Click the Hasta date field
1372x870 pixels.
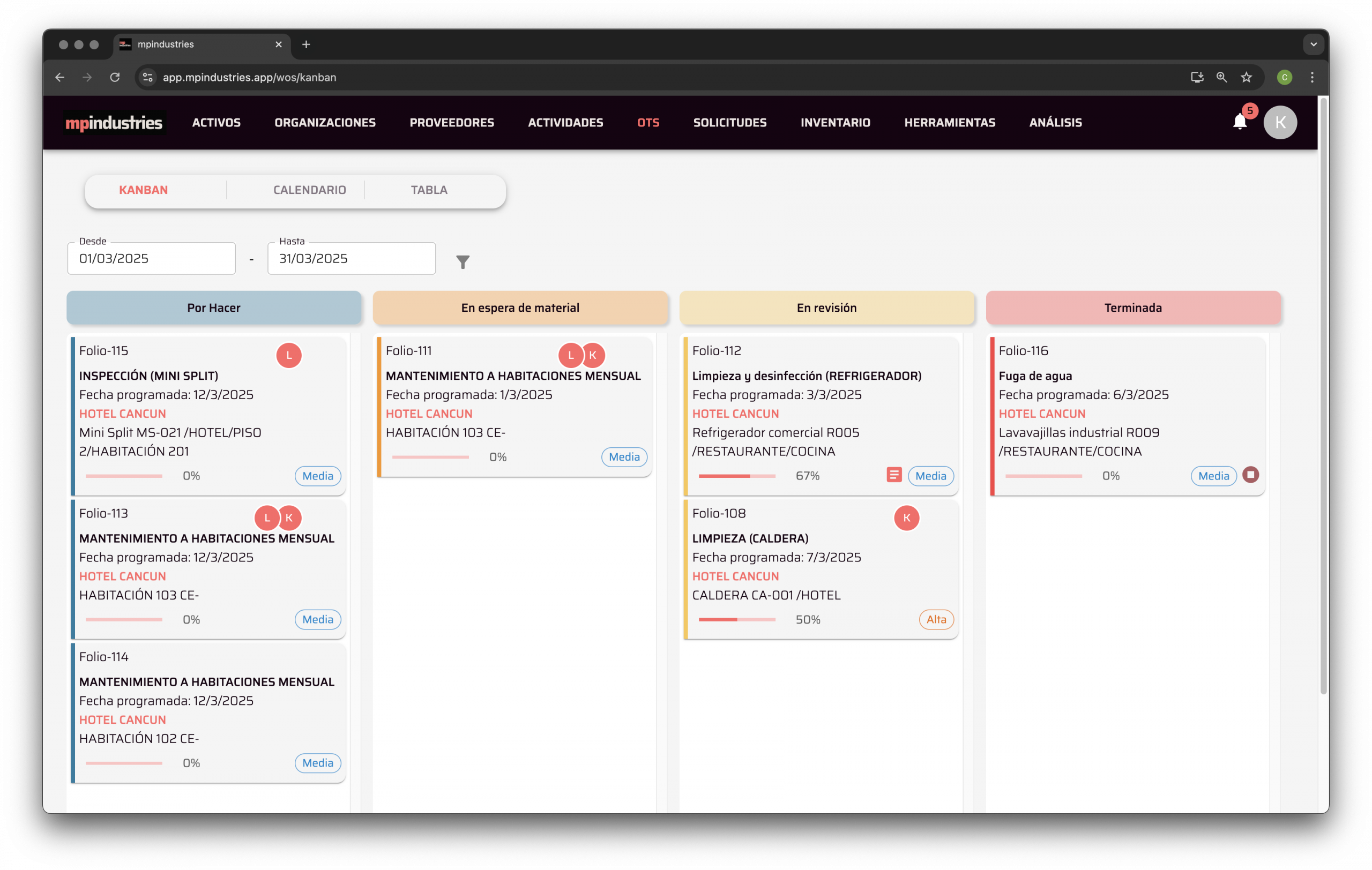pos(352,259)
